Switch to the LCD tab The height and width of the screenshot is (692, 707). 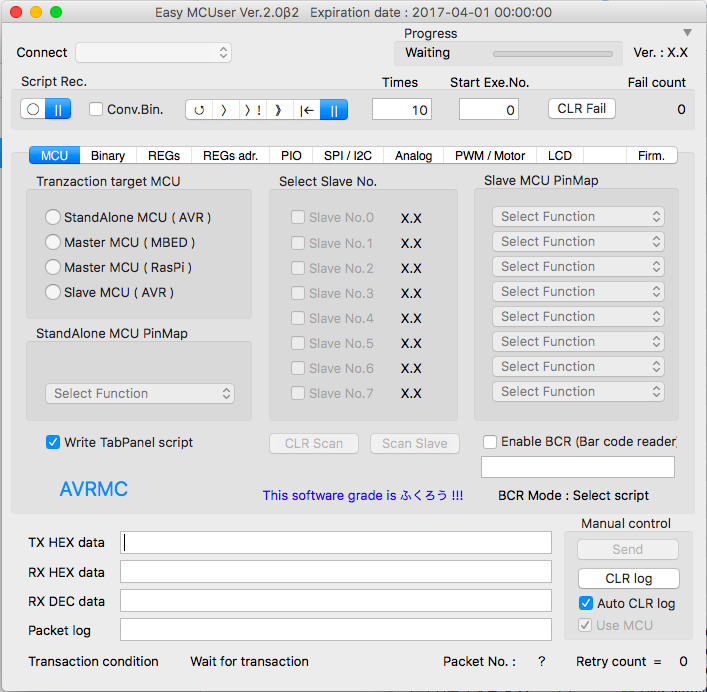pyautogui.click(x=560, y=156)
